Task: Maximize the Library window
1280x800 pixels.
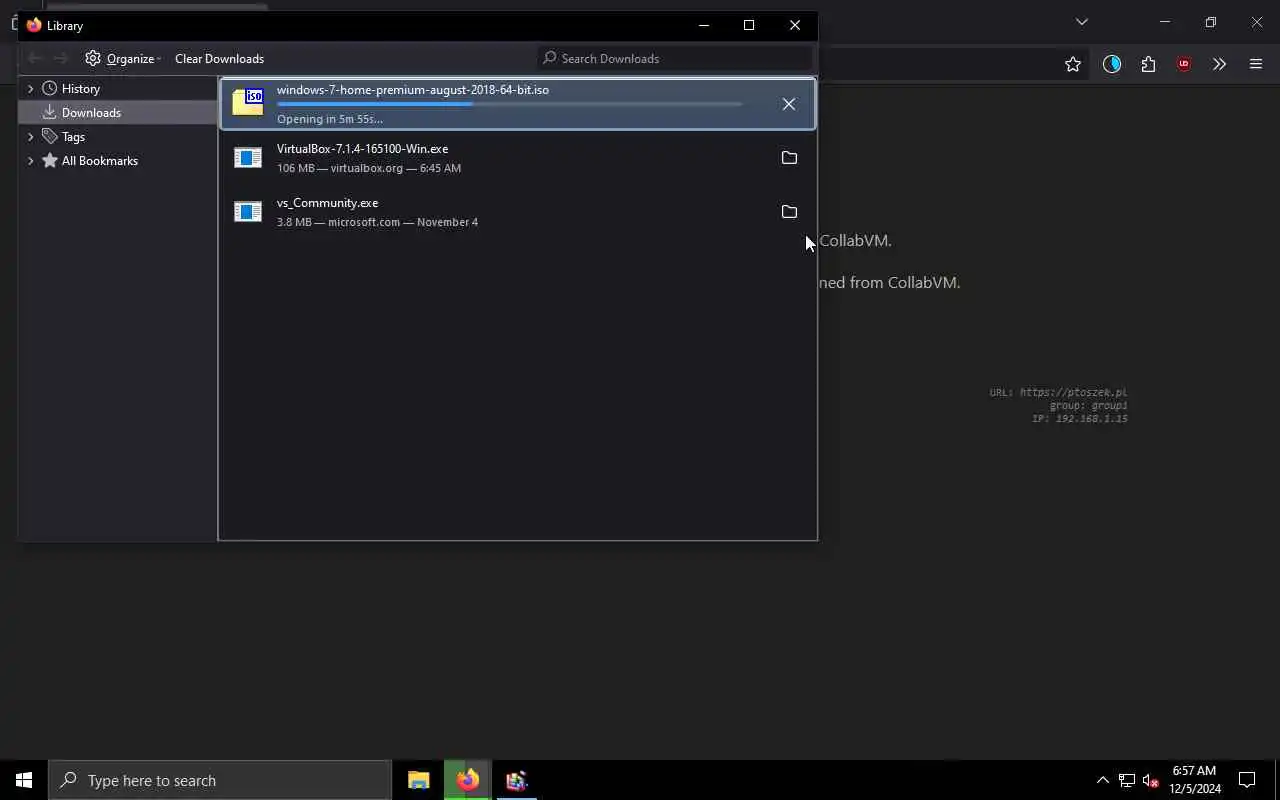Action: tap(749, 25)
